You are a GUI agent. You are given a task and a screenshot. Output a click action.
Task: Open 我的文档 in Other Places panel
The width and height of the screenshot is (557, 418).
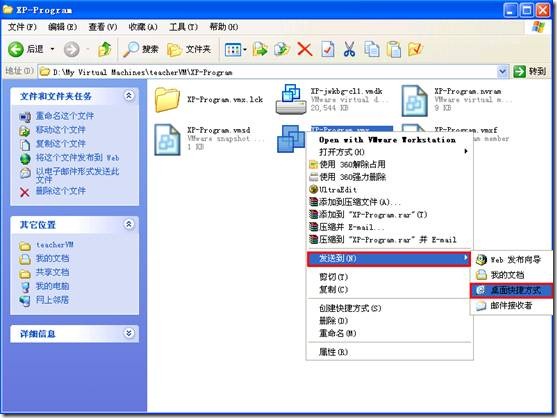coord(52,259)
